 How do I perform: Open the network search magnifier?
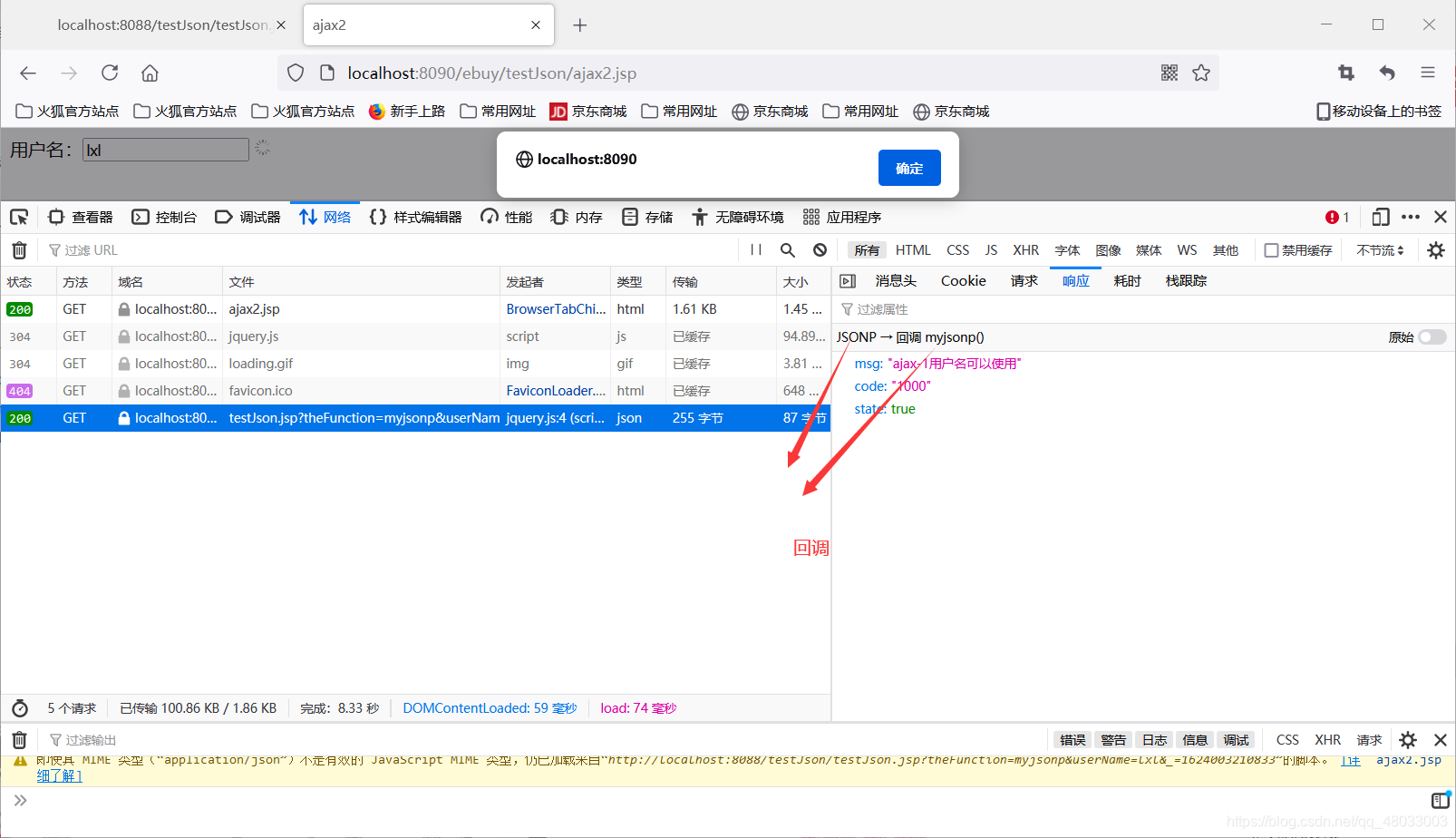[x=788, y=250]
